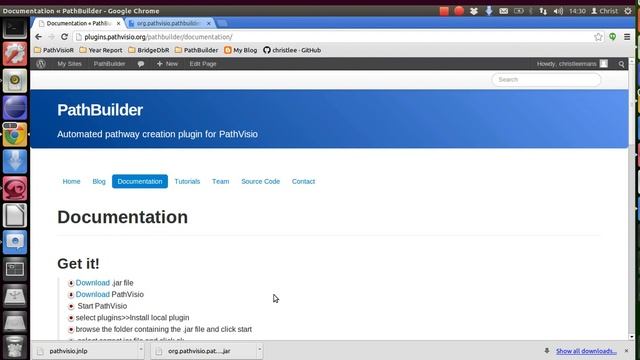
Task: Open a new browser tab
Action: tap(222, 24)
